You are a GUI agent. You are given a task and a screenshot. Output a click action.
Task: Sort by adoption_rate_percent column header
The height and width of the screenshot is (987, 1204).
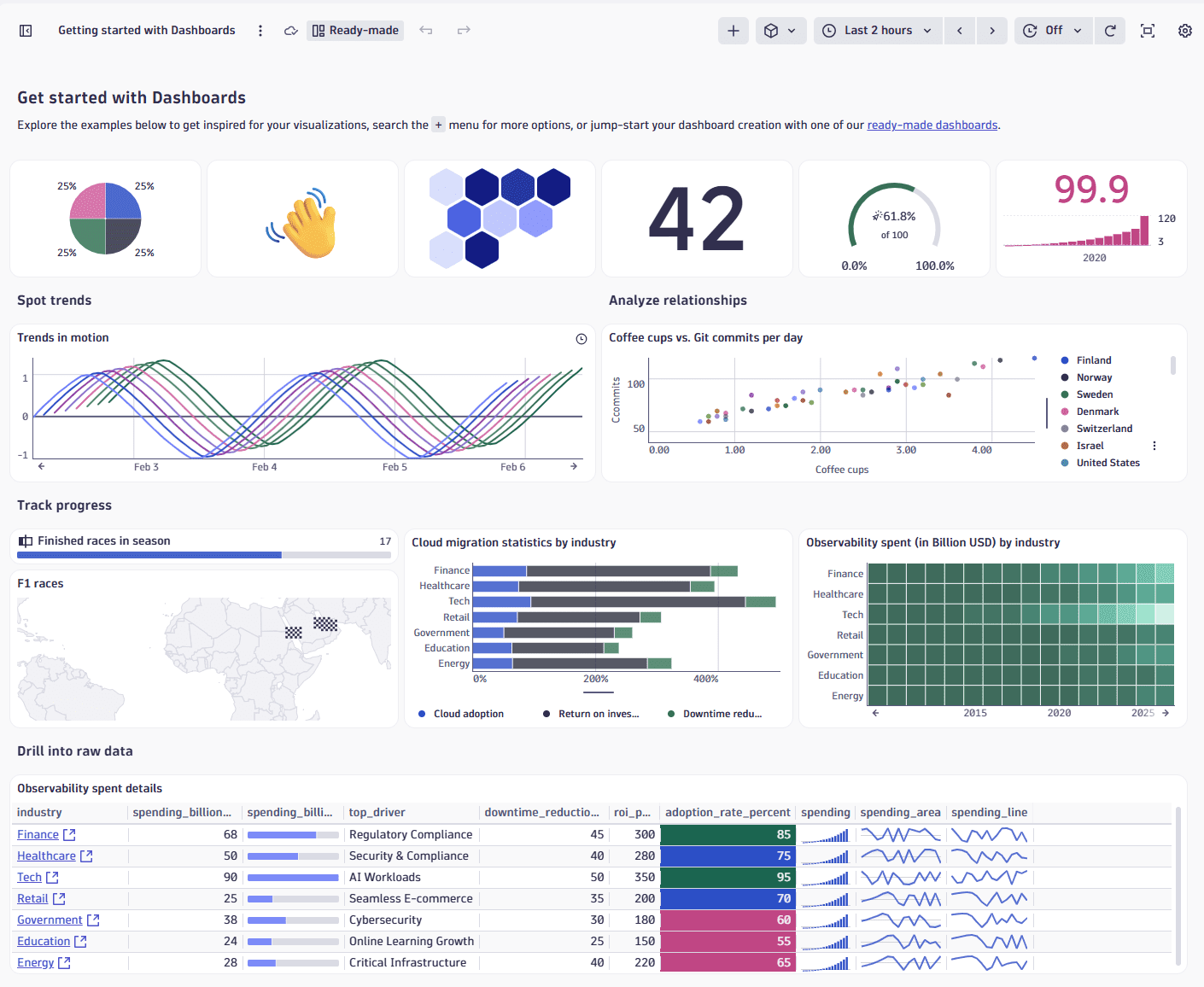click(x=728, y=813)
